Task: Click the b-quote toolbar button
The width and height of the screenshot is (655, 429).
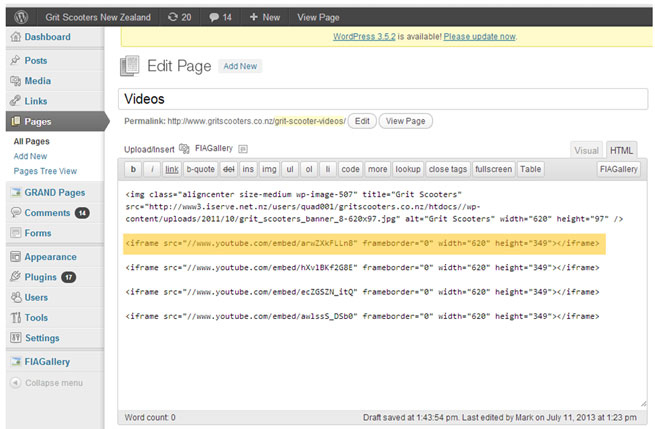Action: tap(201, 169)
